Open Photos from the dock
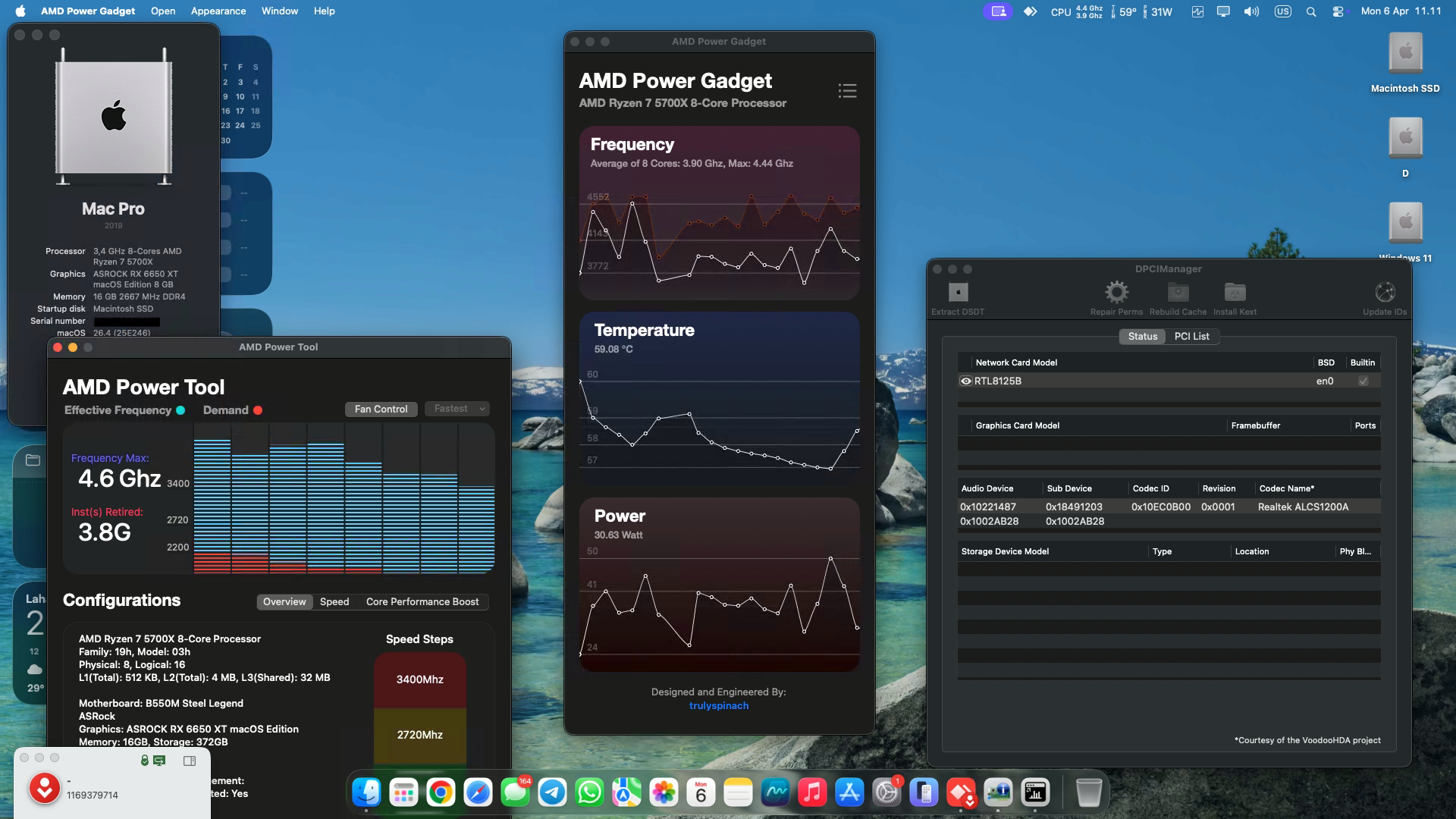Viewport: 1456px width, 819px height. tap(664, 793)
